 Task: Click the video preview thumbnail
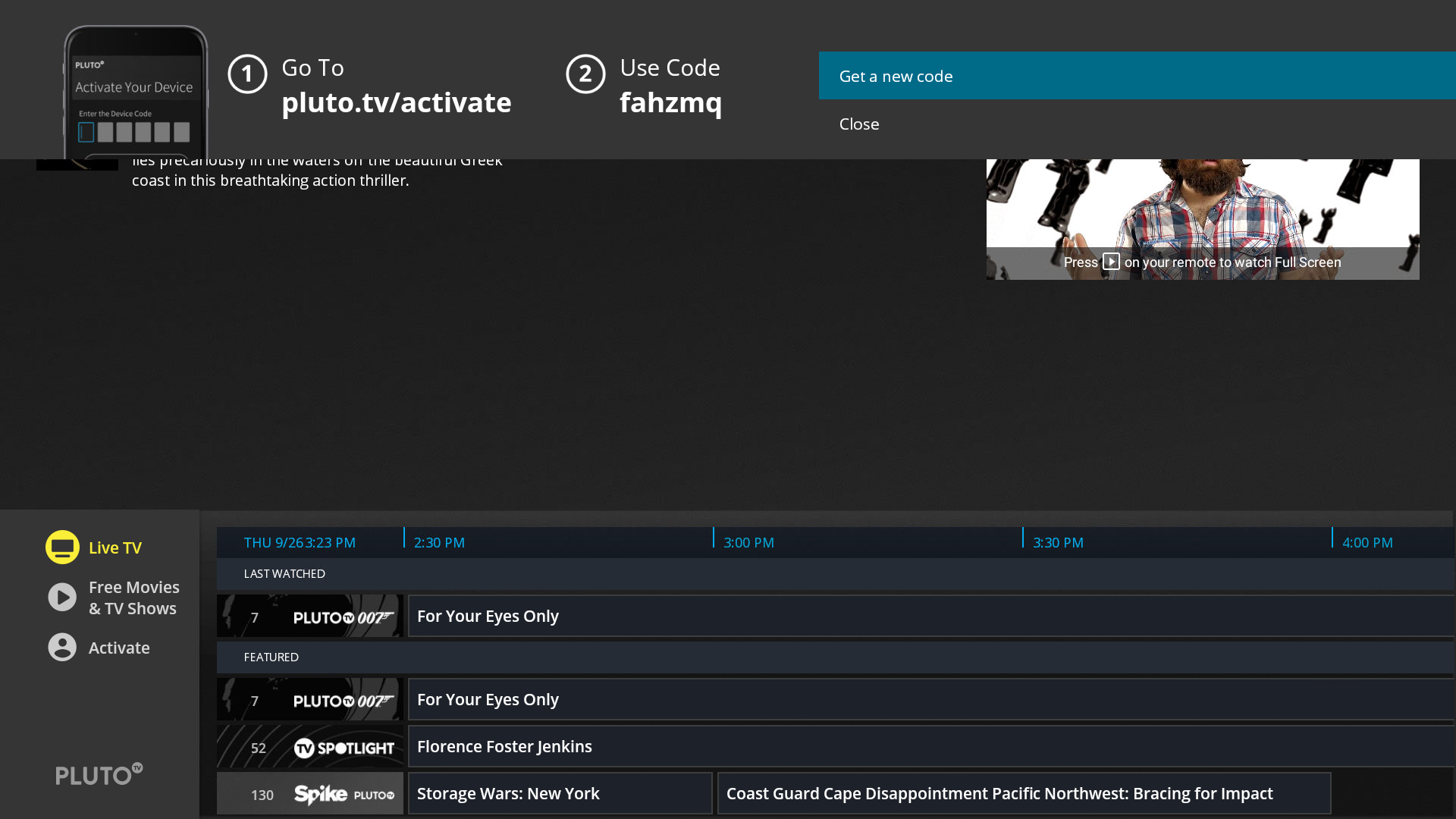click(x=1203, y=219)
